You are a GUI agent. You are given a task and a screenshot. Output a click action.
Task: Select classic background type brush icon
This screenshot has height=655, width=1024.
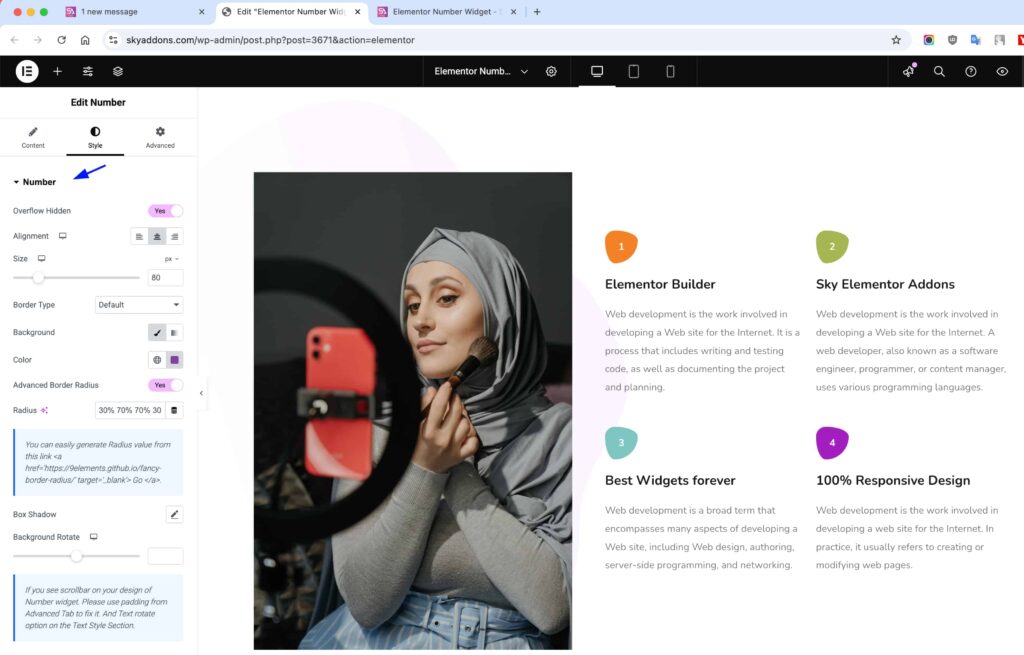[x=157, y=332]
